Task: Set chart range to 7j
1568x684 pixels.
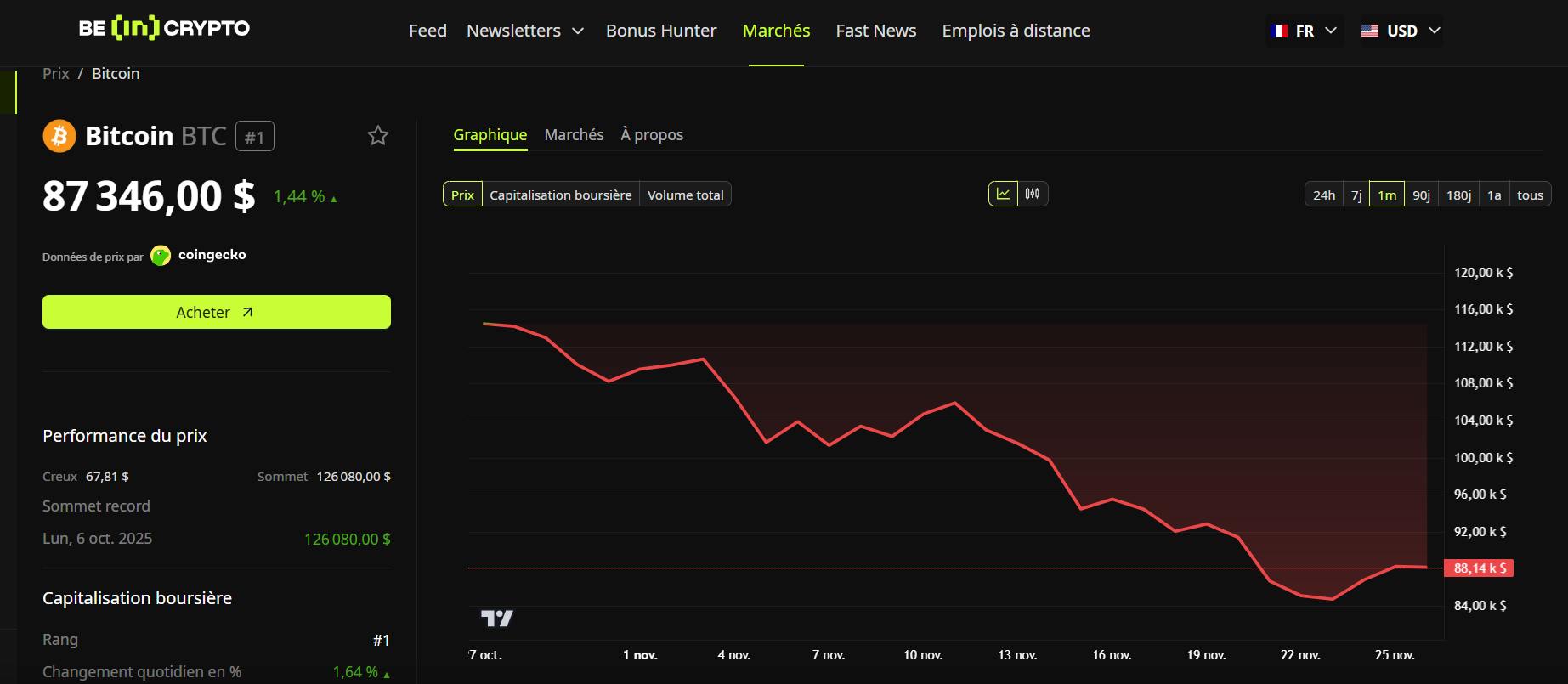Action: 1356,195
